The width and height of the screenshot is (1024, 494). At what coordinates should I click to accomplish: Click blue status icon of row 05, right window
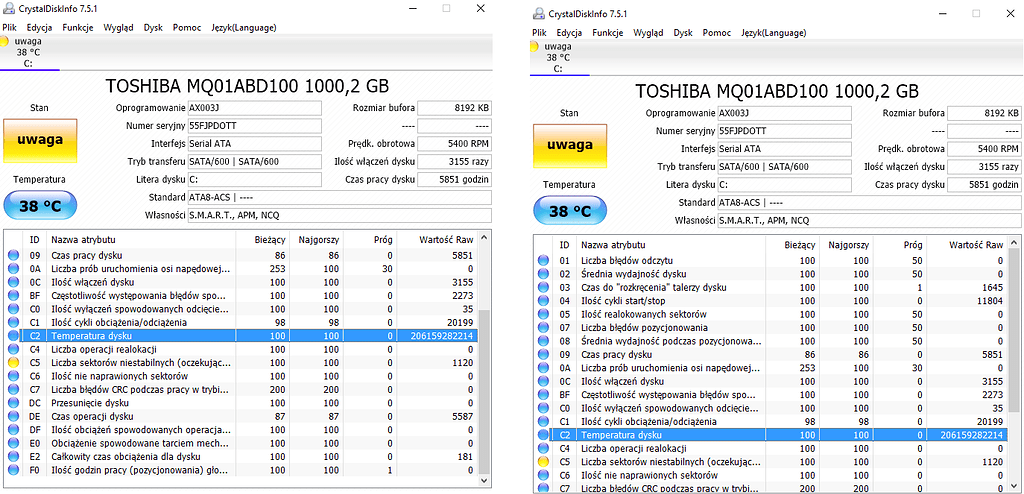tap(543, 314)
